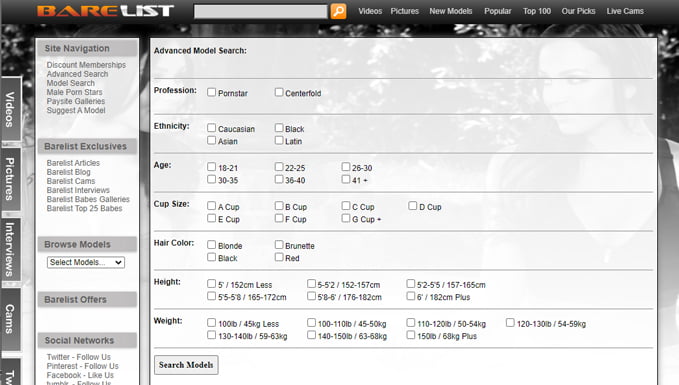Check the 100lb / 45kg Less weight checkbox
Viewport: 679px width, 385px height.
pos(211,323)
